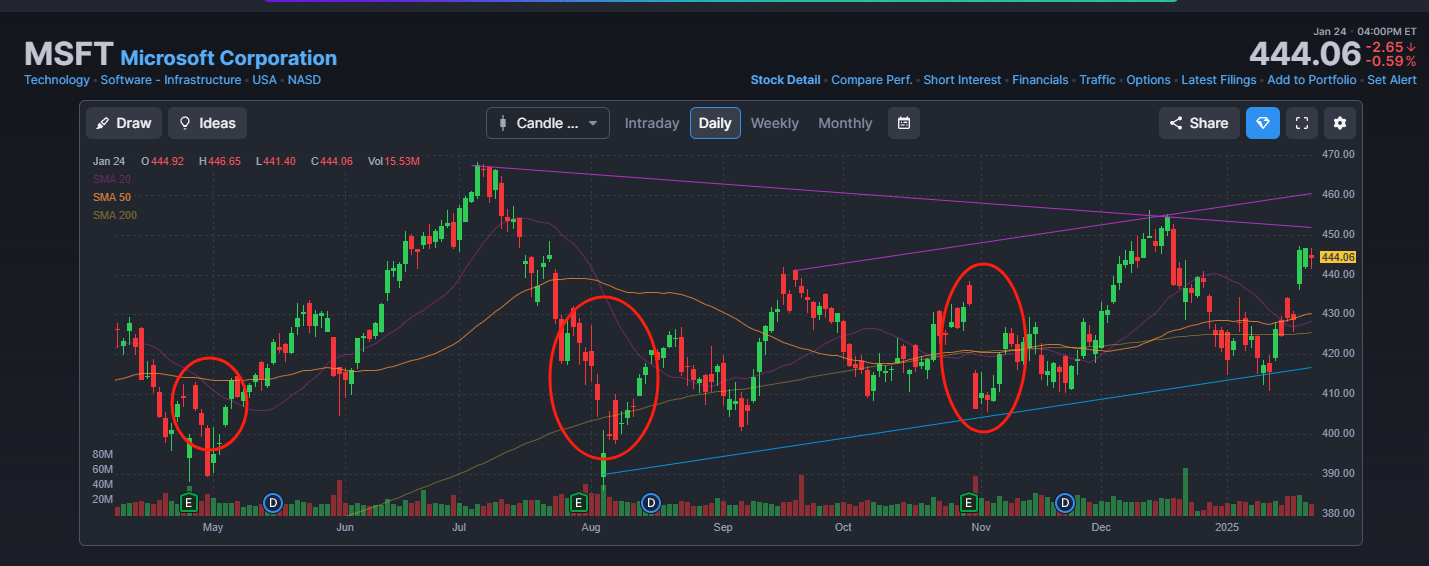Click the blue diamond premium icon
1429x566 pixels.
coord(1263,123)
